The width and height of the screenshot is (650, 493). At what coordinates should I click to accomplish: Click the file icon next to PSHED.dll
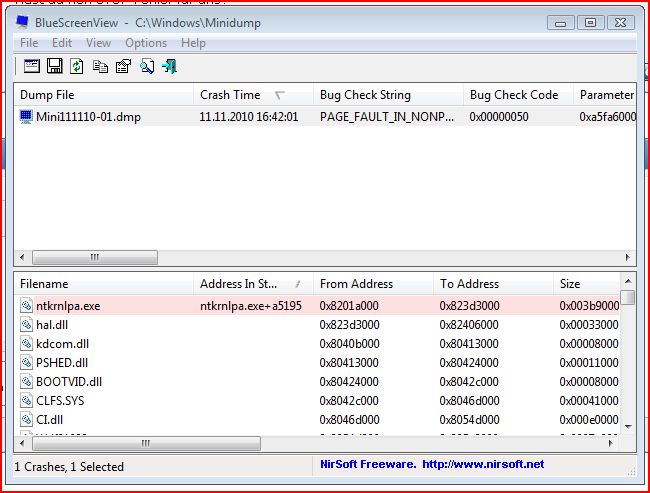[x=26, y=363]
